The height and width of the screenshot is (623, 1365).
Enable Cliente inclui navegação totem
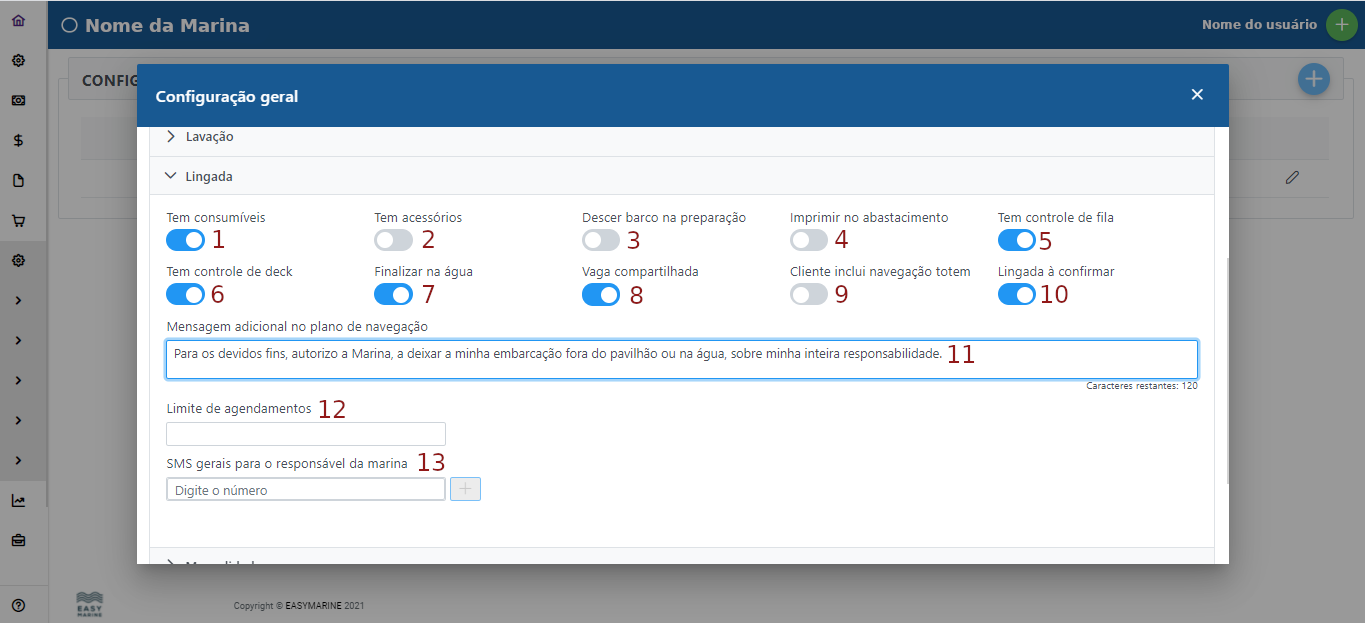click(x=810, y=294)
